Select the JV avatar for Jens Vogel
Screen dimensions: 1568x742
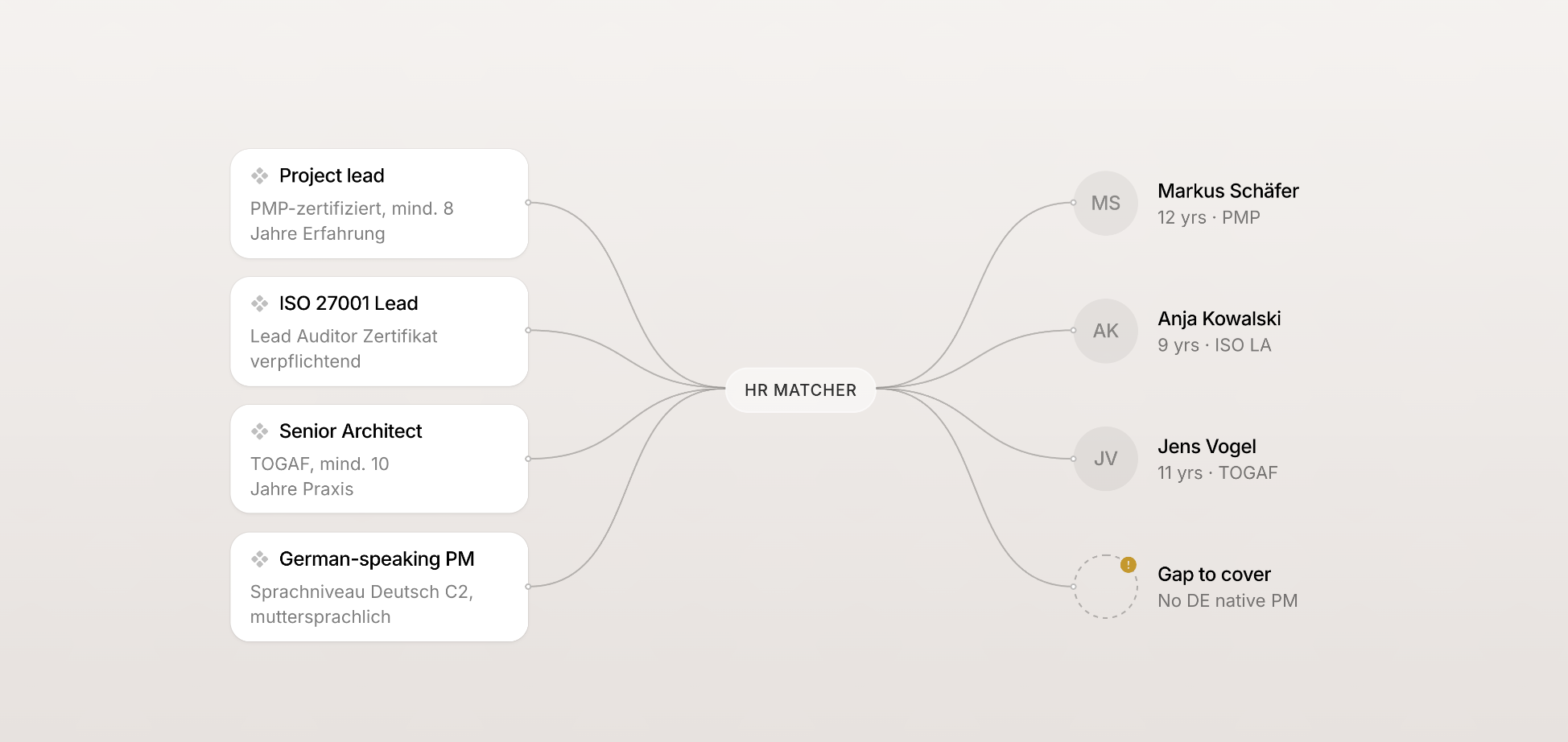point(1106,459)
